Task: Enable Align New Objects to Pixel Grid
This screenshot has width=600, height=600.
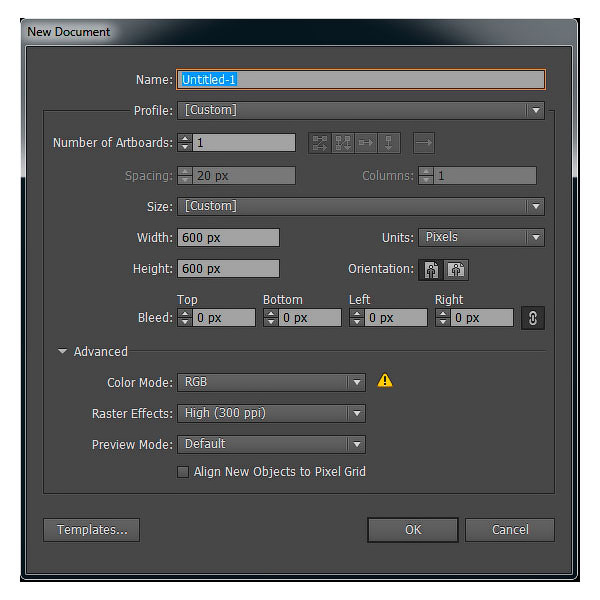Action: (x=183, y=472)
